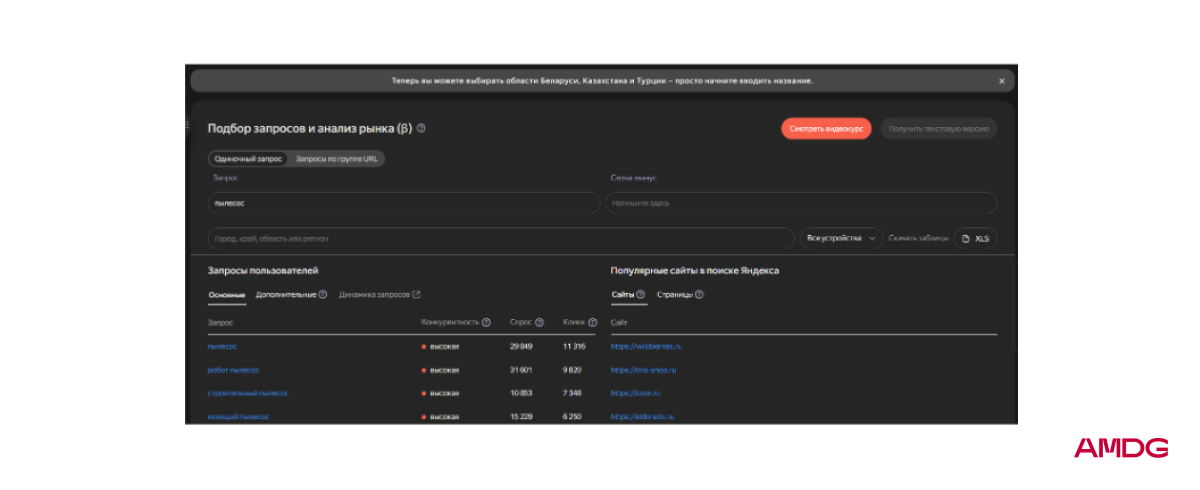Click the region search input field
The height and width of the screenshot is (490, 1200).
click(x=501, y=239)
